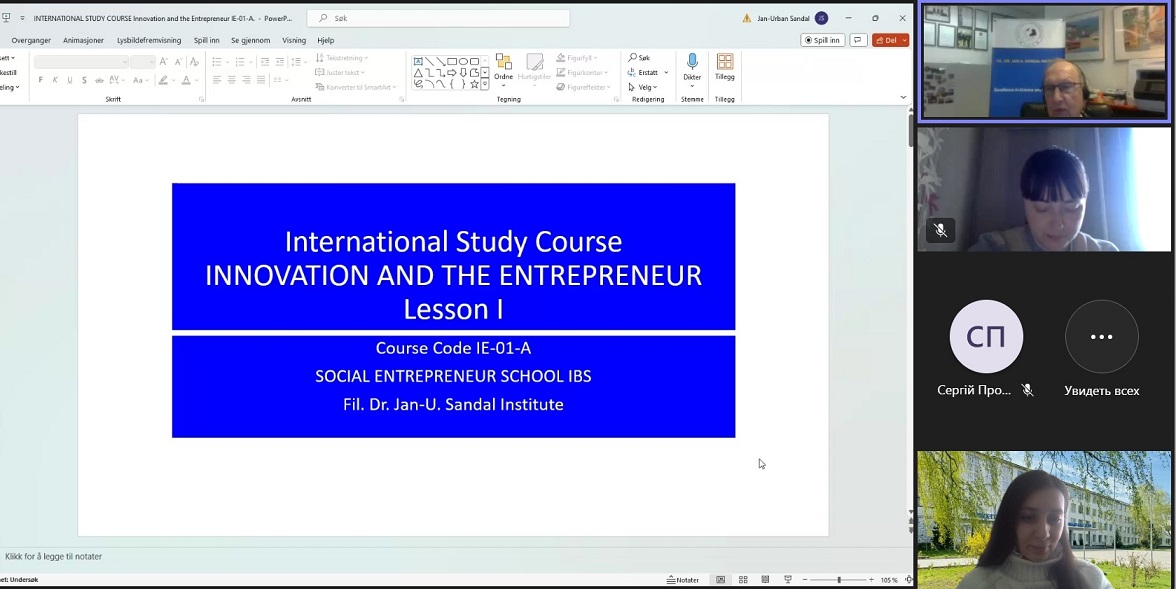Screen dimensions: 1176x589
Task: Switch to slide sorter view icon
Action: (743, 580)
